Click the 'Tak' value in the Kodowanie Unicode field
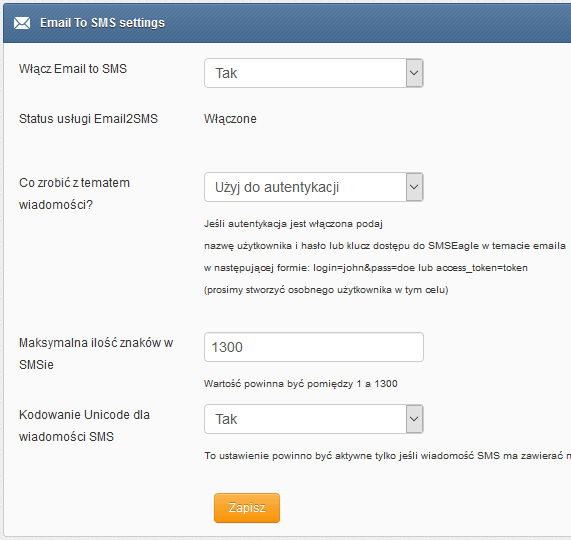This screenshot has height=540, width=571. (226, 419)
